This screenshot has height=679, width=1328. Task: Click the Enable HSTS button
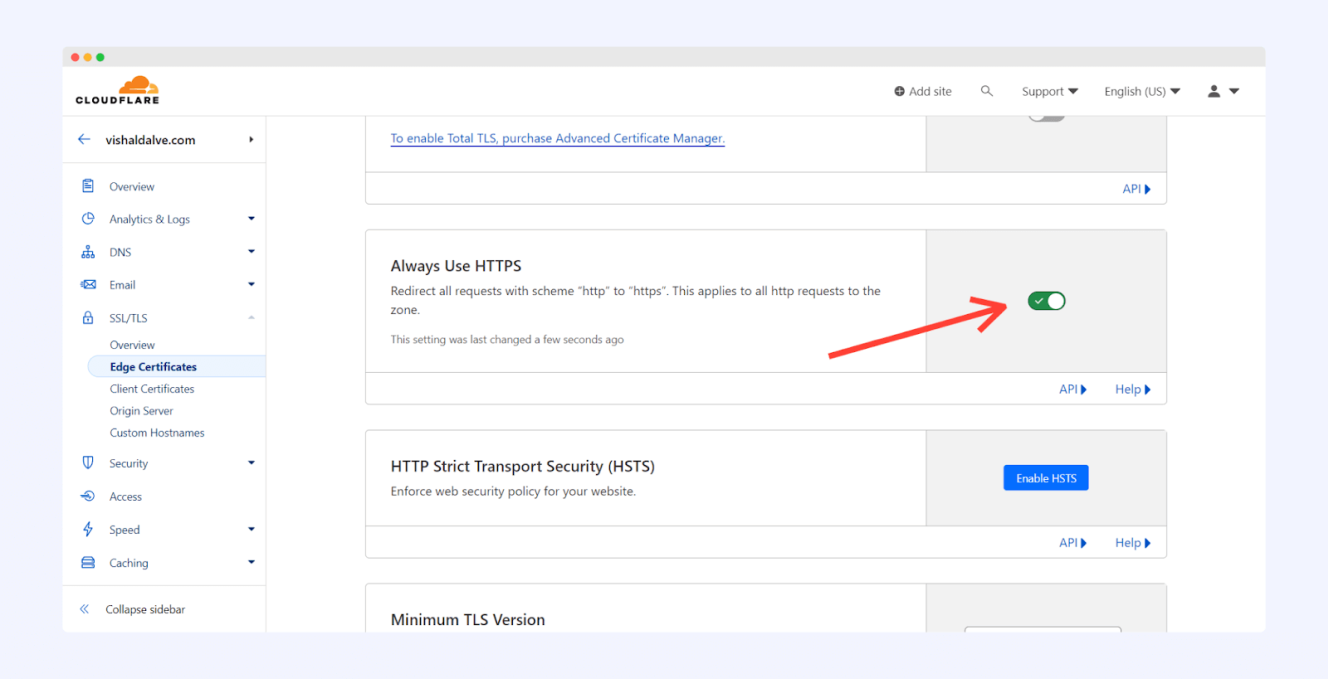point(1046,477)
